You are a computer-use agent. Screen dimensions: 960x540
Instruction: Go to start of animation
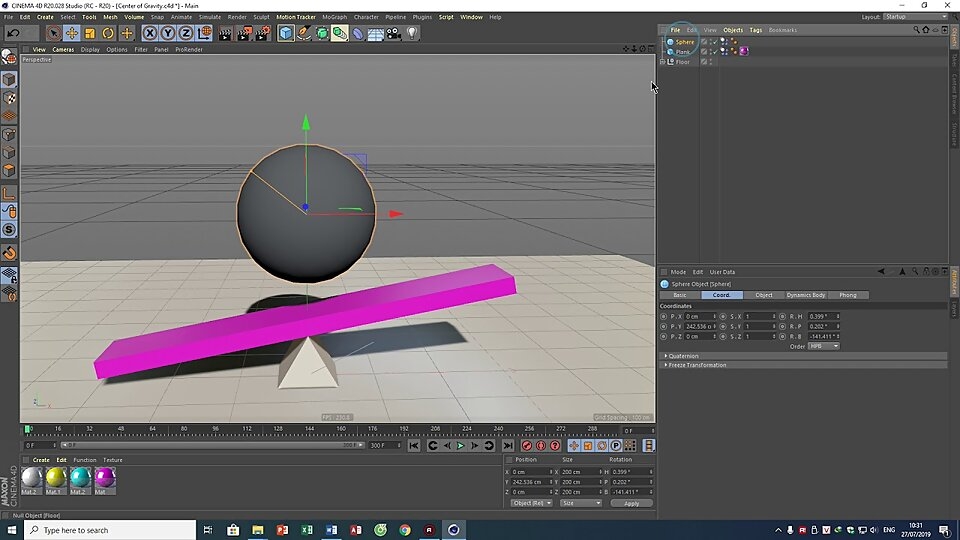click(414, 446)
